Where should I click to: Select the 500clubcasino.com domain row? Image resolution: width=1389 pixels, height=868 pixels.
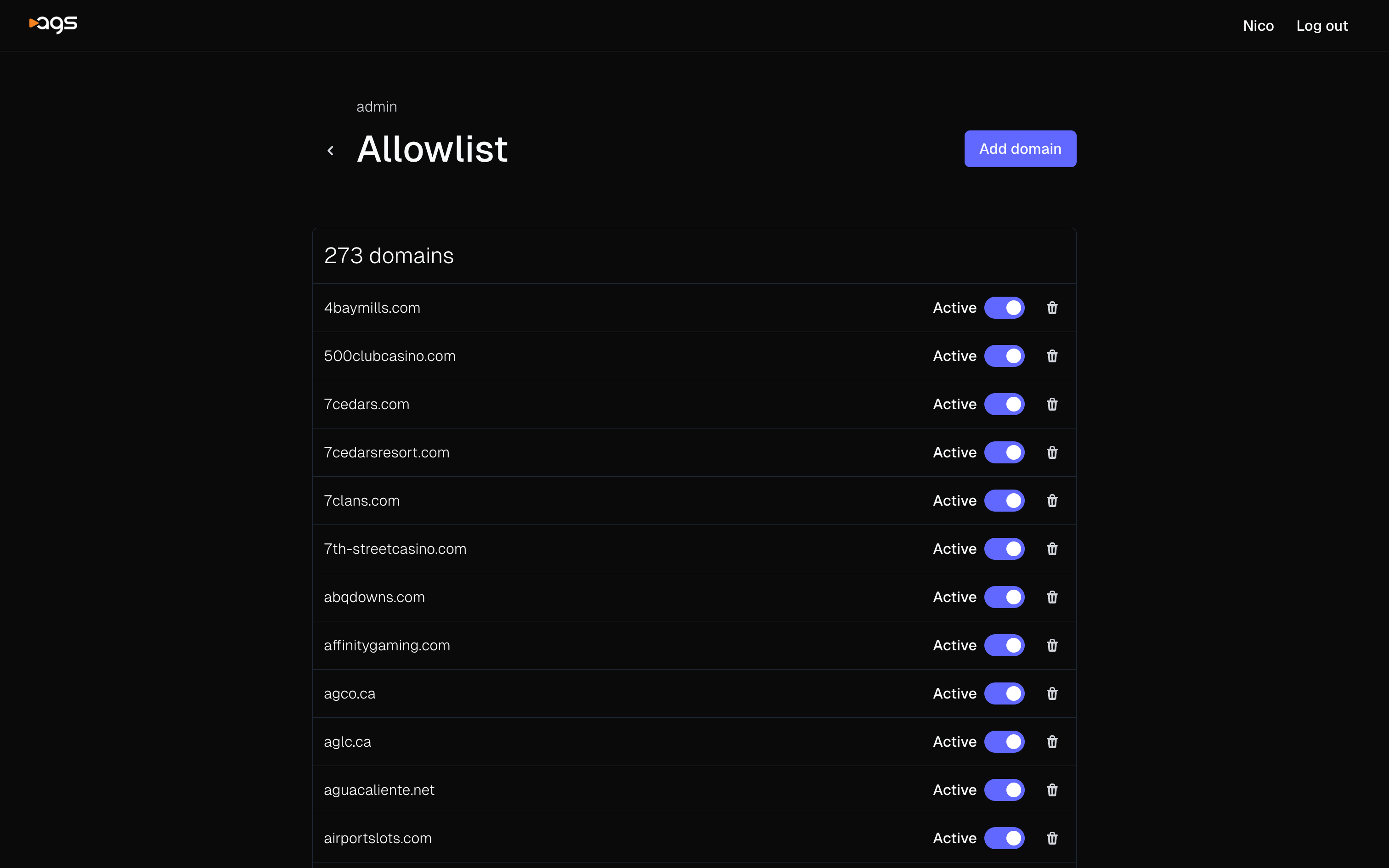pyautogui.click(x=632, y=356)
